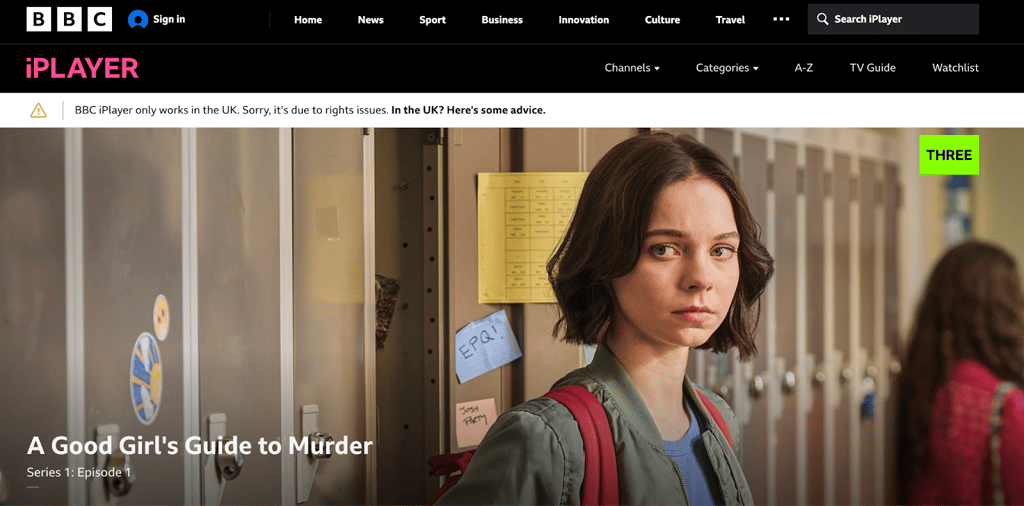1024x506 pixels.
Task: Click the warning triangle icon
Action: [x=39, y=110]
